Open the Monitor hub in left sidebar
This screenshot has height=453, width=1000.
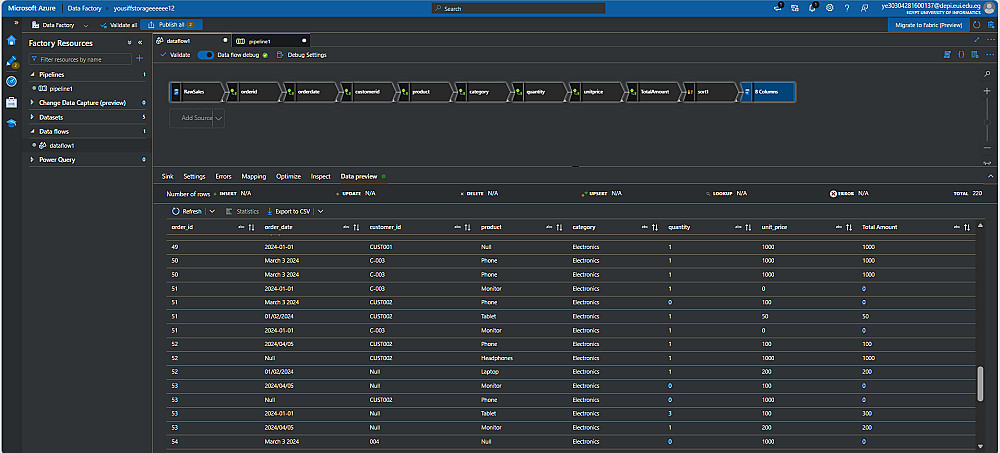tap(11, 81)
